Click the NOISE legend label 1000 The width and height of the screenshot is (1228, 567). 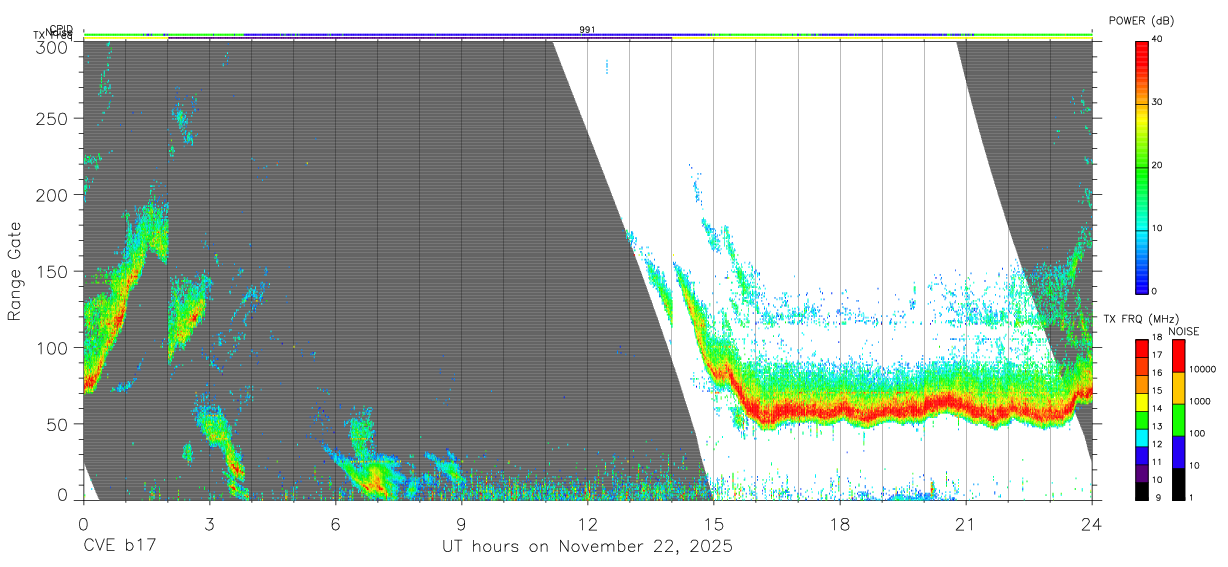(x=1200, y=401)
